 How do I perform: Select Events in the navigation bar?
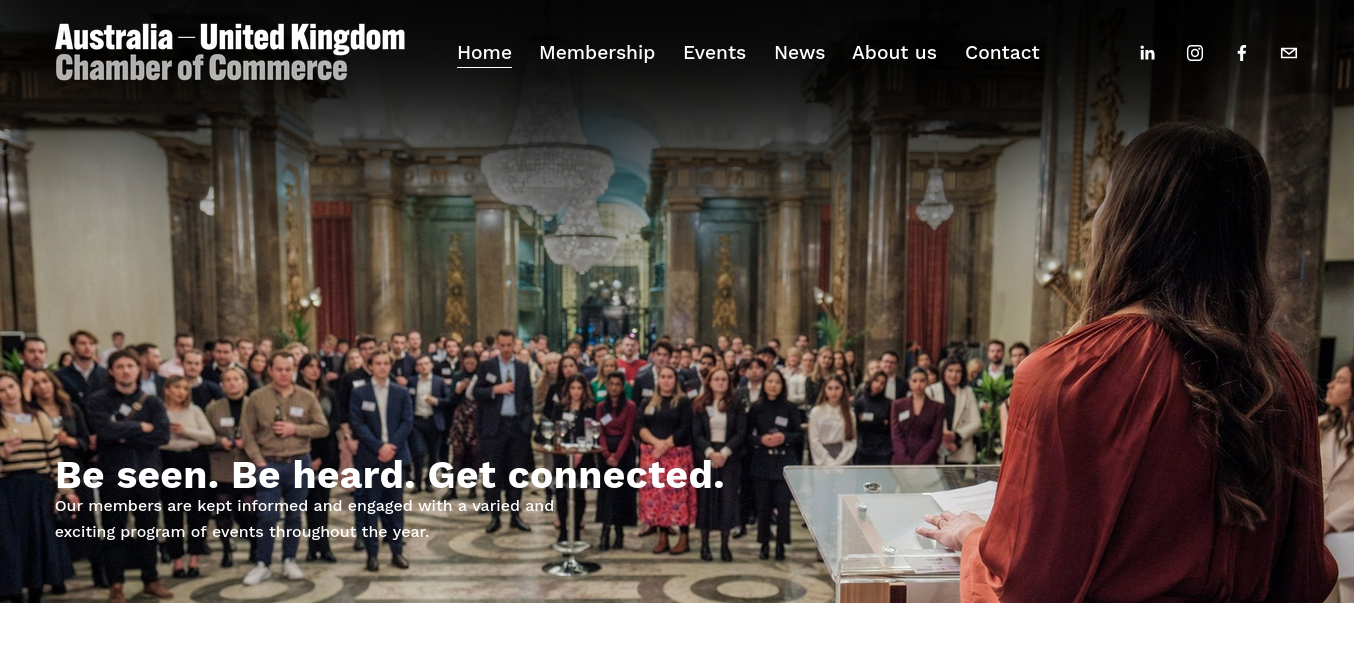[x=714, y=52]
